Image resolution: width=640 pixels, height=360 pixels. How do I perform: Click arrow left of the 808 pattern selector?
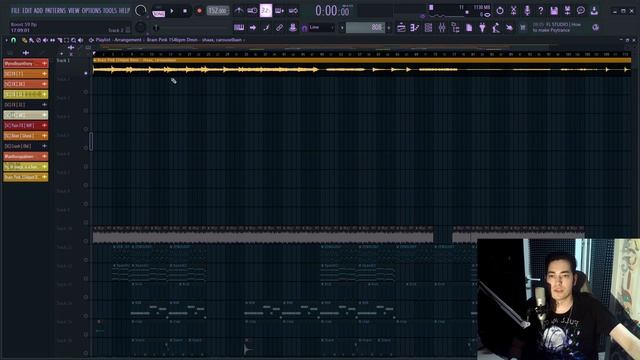[342, 28]
